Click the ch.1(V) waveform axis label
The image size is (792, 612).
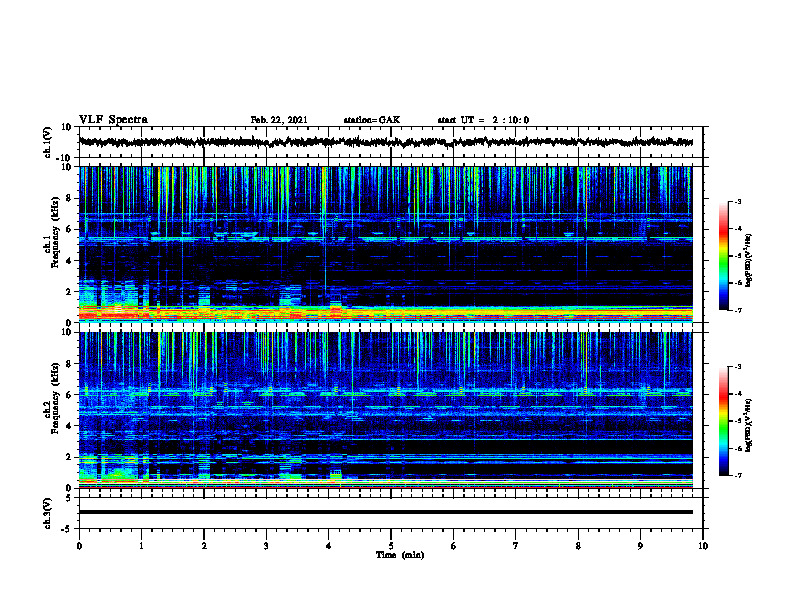(x=48, y=142)
